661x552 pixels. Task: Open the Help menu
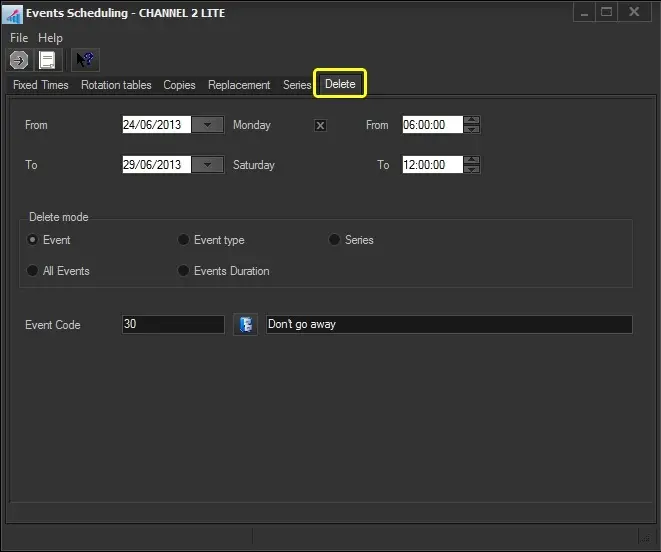click(x=50, y=38)
